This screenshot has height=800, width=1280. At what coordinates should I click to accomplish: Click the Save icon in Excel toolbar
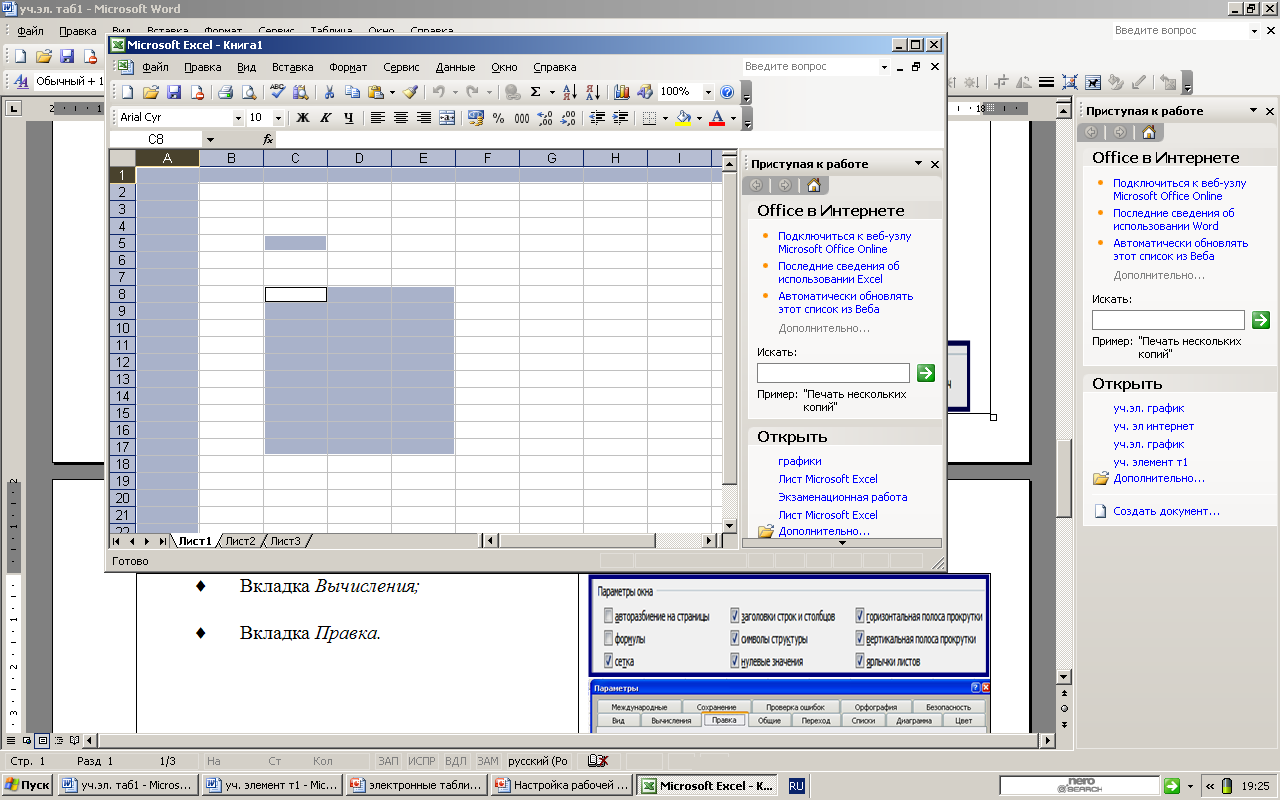[174, 92]
